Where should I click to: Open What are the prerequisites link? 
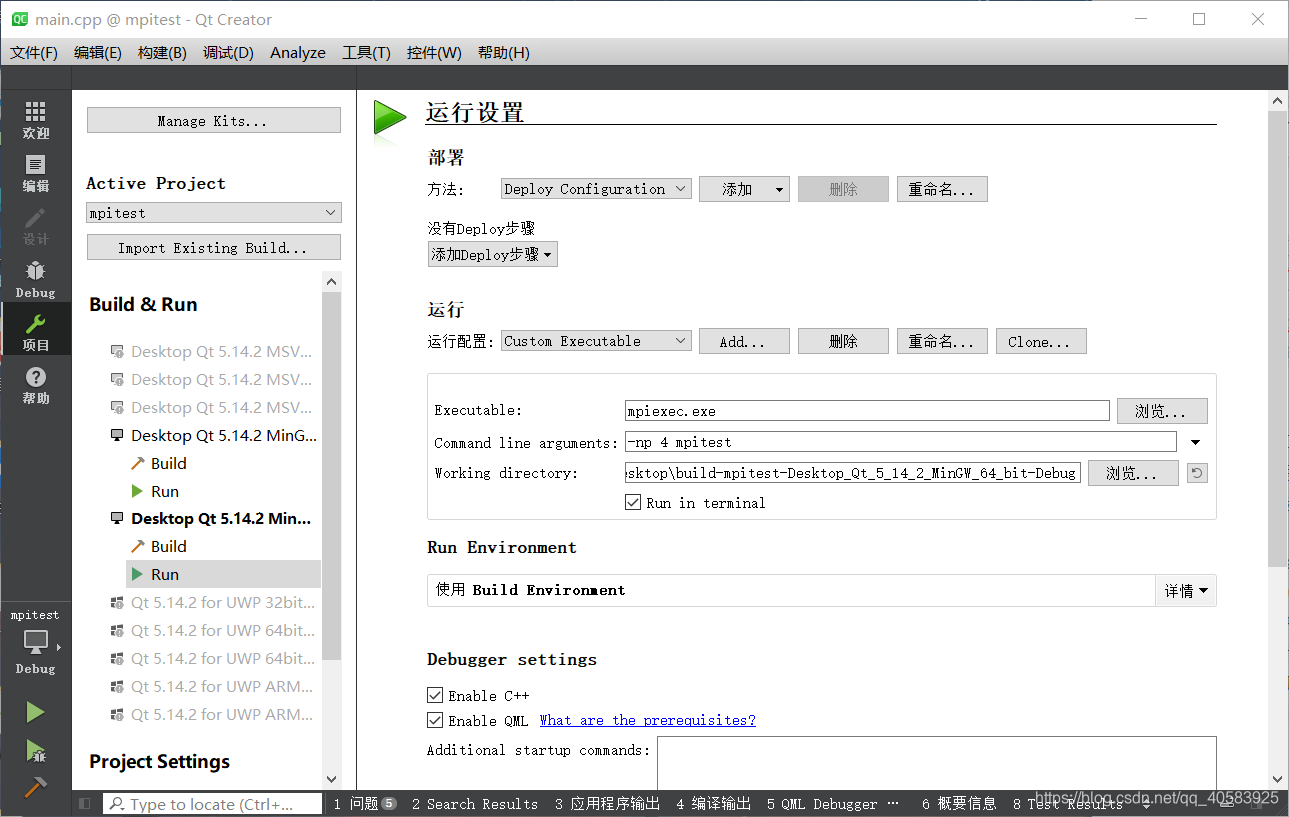(x=648, y=720)
